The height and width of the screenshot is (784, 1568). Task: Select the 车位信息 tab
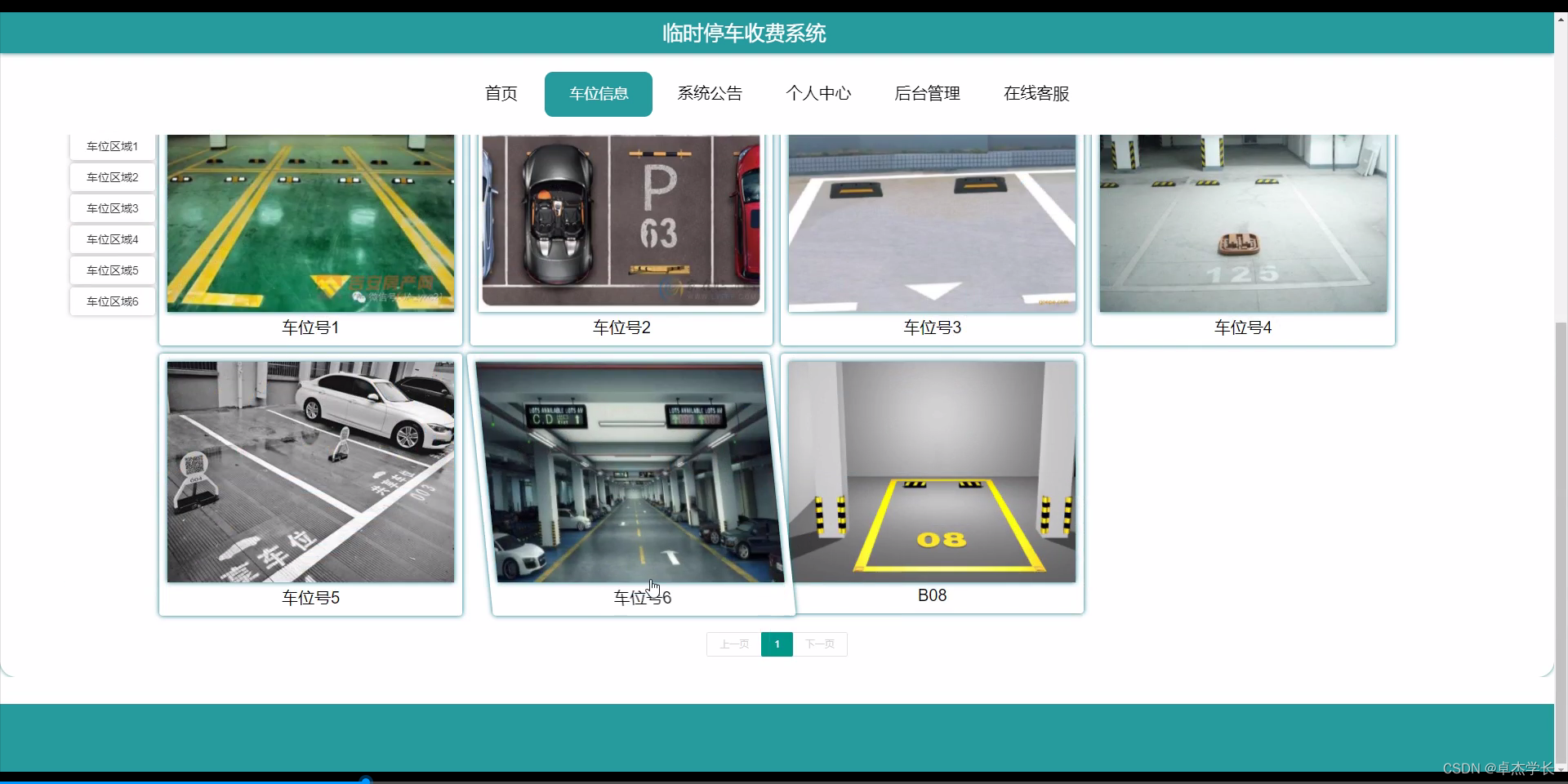click(x=599, y=94)
